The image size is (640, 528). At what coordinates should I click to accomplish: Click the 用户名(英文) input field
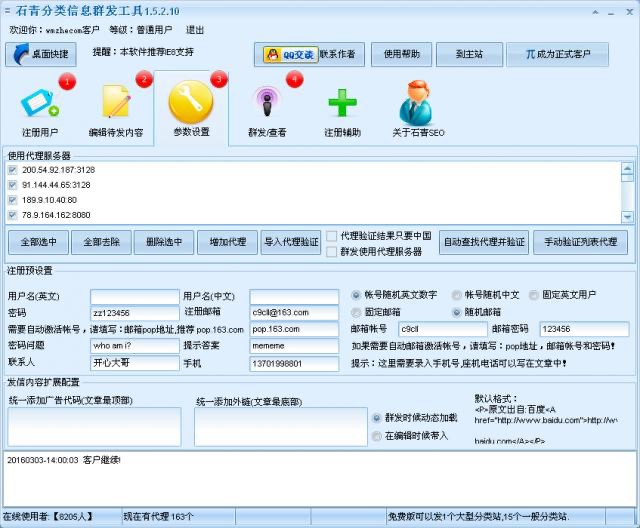coord(135,297)
